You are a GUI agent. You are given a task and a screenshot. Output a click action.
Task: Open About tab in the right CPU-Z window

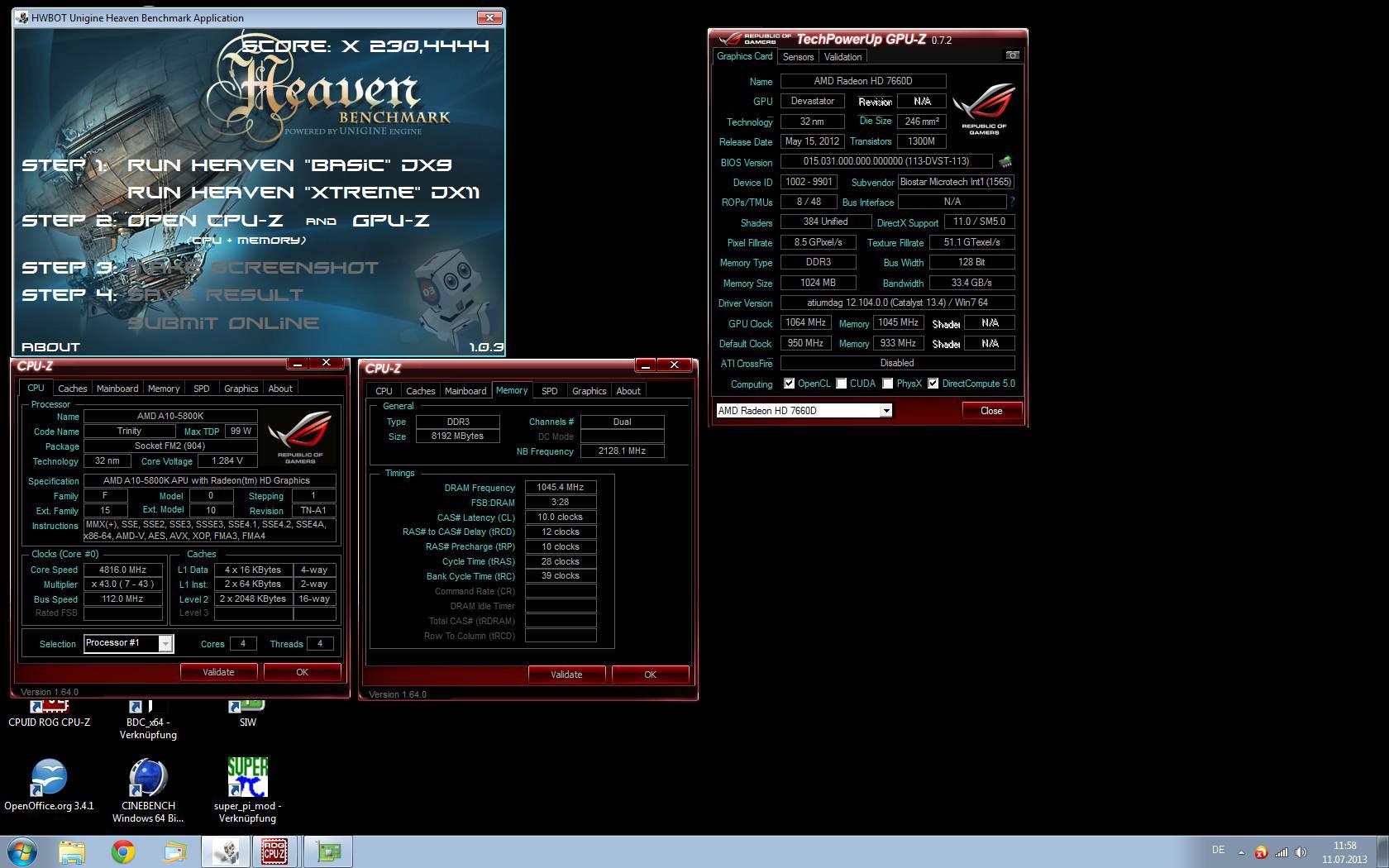point(628,391)
